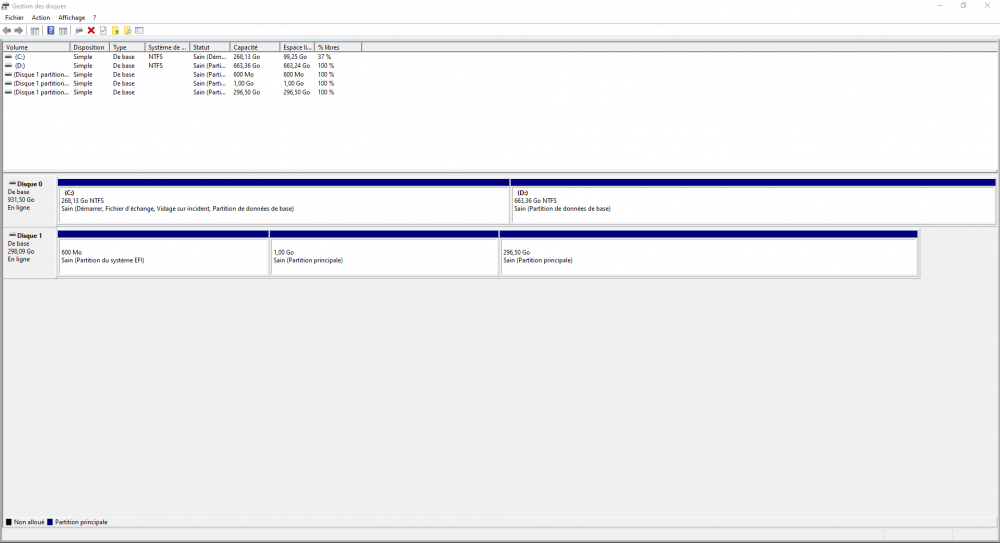Image resolution: width=1000 pixels, height=543 pixels.
Task: Toggle the console tree pane toolbar icon
Action: point(35,30)
